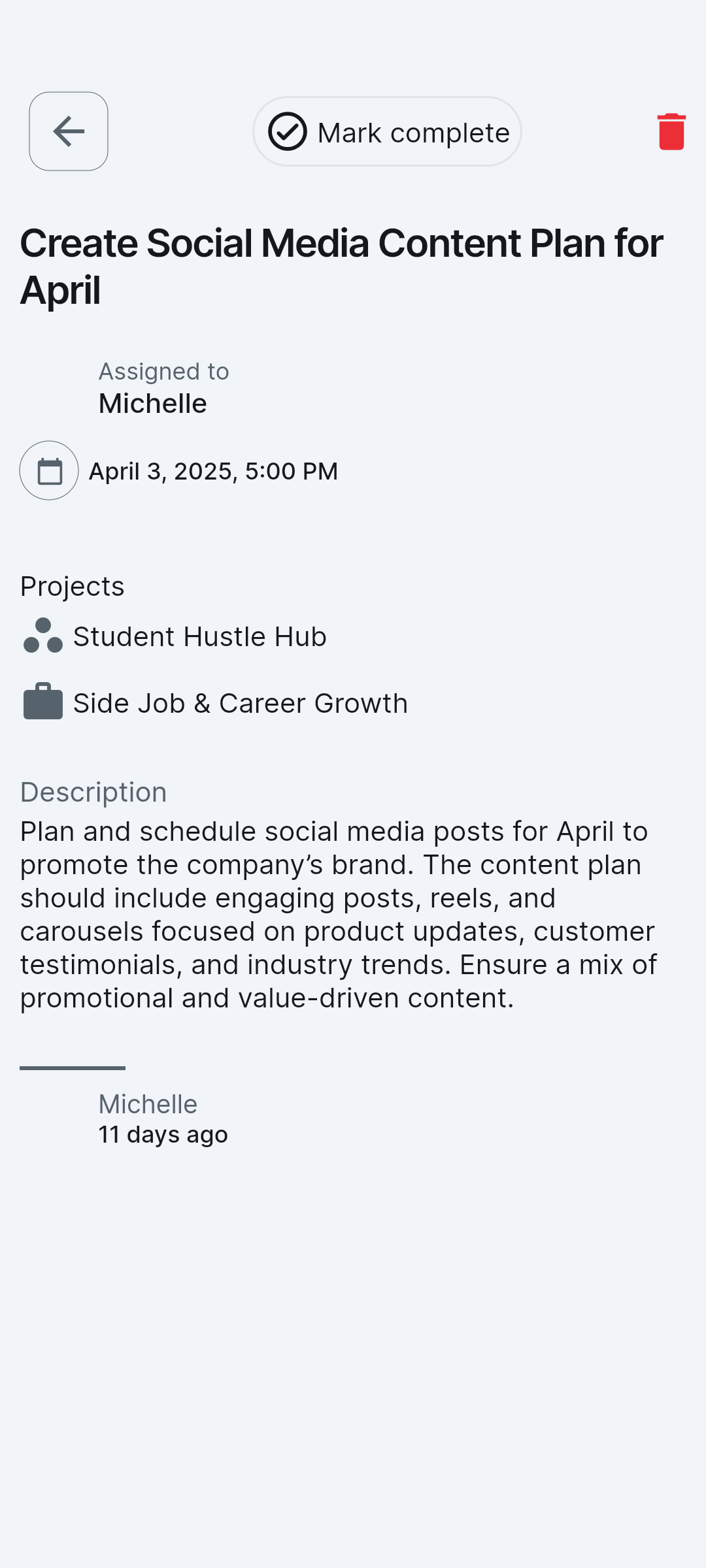
Task: Change the assignee Michelle
Action: point(152,403)
